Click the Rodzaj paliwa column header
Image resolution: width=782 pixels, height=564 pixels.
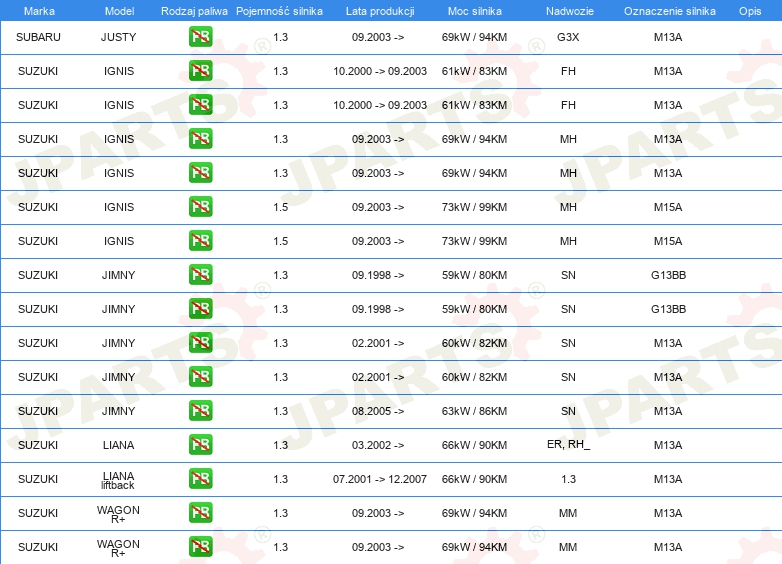point(194,11)
